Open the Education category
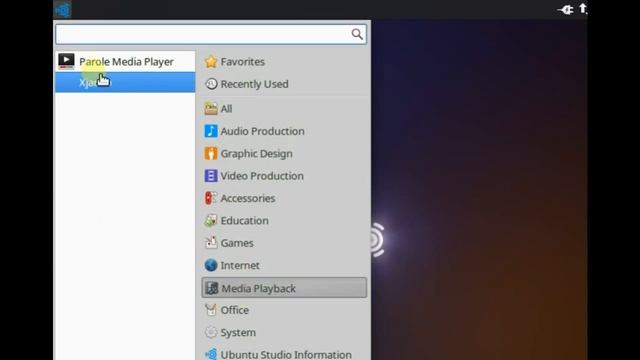Viewport: 640px width, 360px height. (284, 220)
